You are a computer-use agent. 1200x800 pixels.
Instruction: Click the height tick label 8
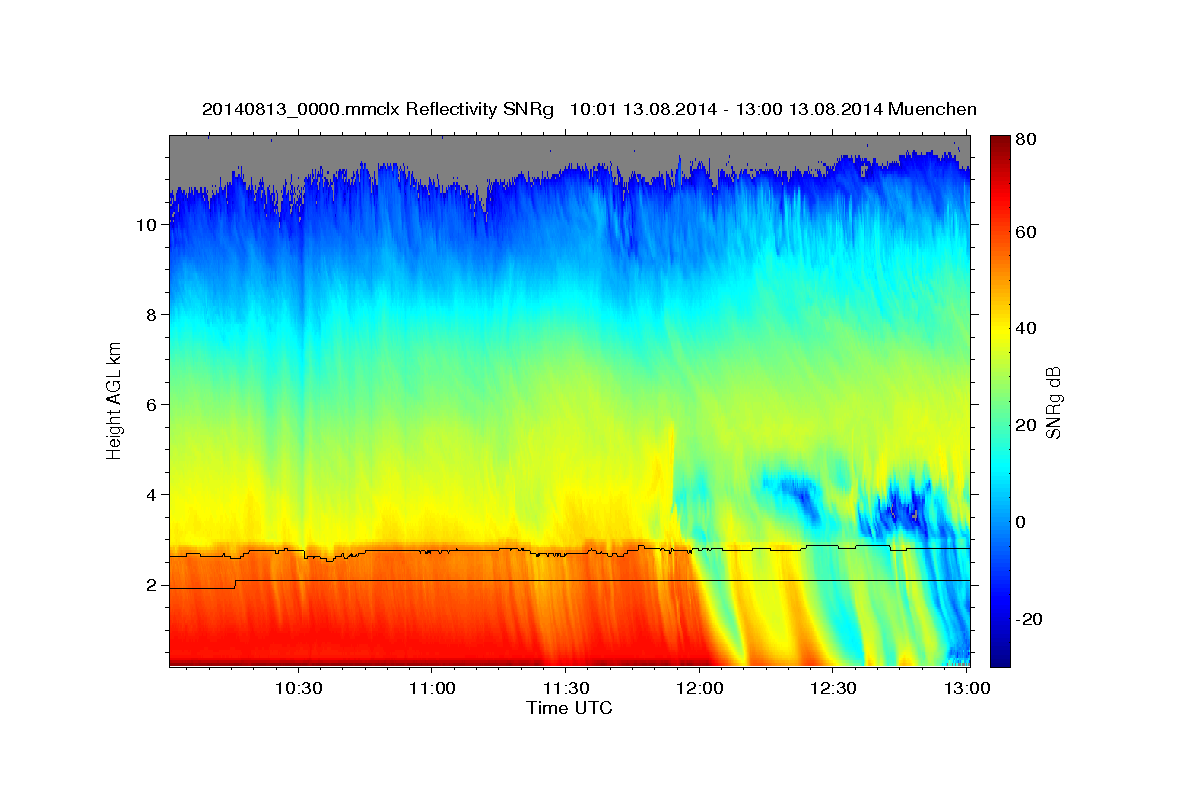click(153, 315)
